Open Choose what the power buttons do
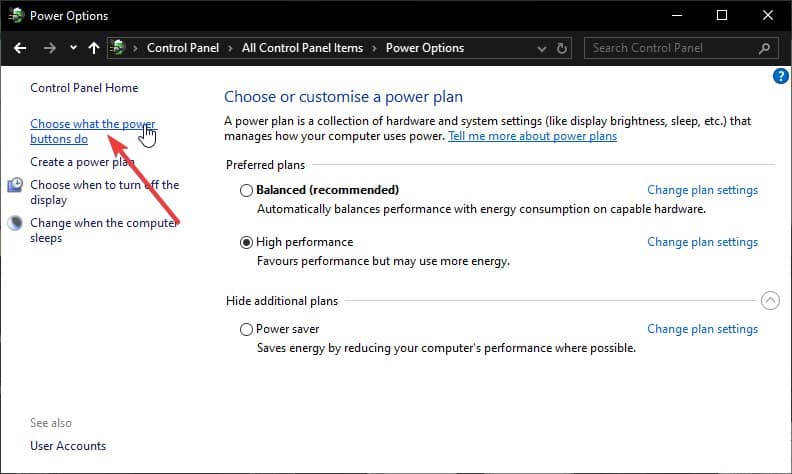Image resolution: width=792 pixels, height=474 pixels. tap(92, 131)
